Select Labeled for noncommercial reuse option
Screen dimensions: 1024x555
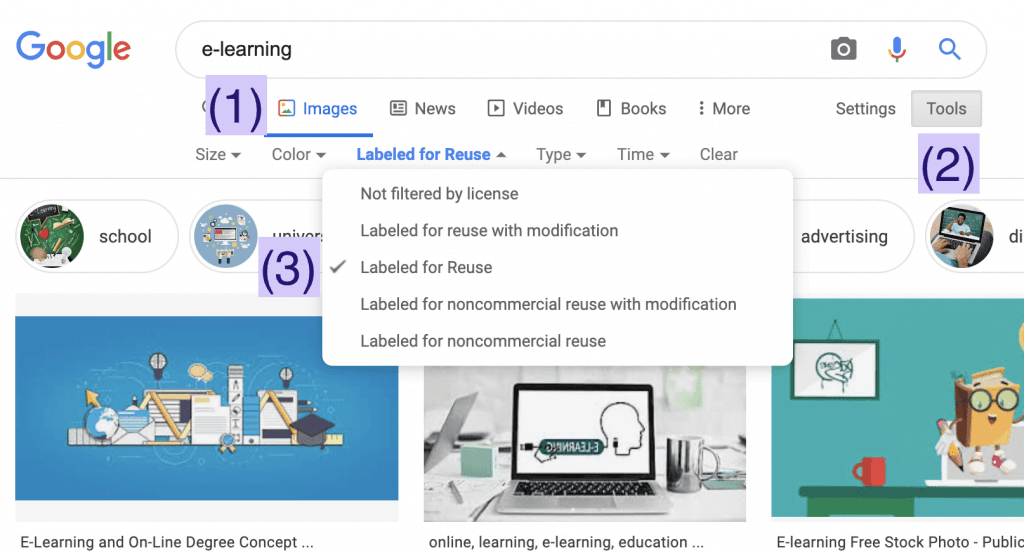click(x=483, y=341)
